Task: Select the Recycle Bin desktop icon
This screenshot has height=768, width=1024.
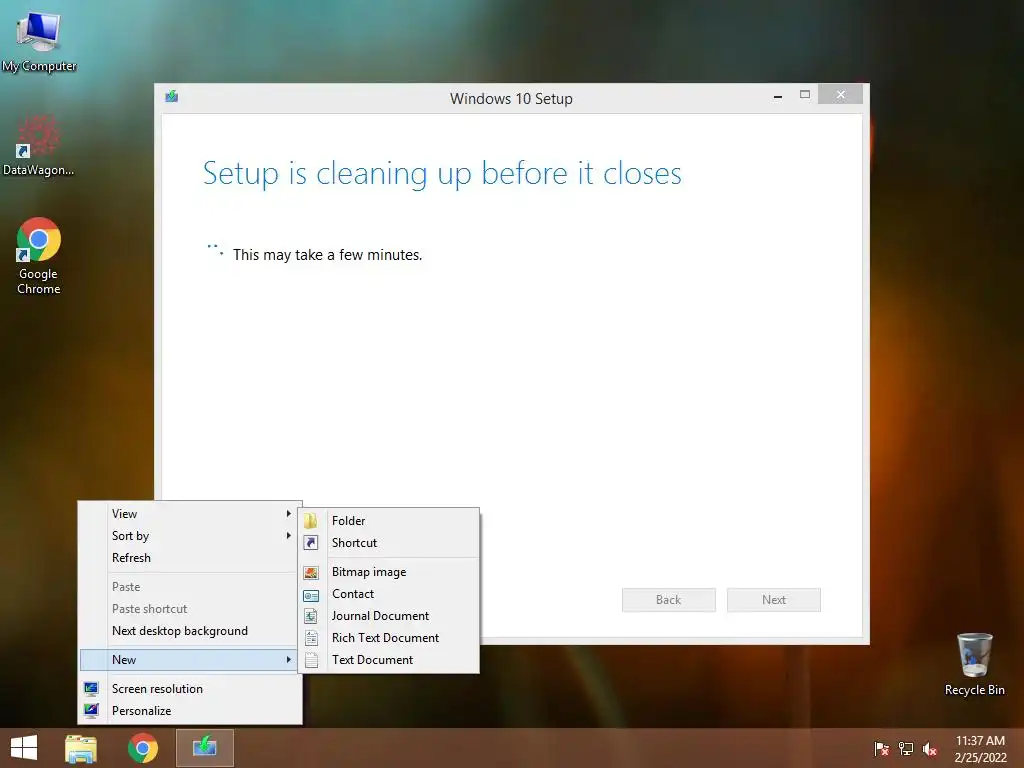Action: pyautogui.click(x=974, y=664)
